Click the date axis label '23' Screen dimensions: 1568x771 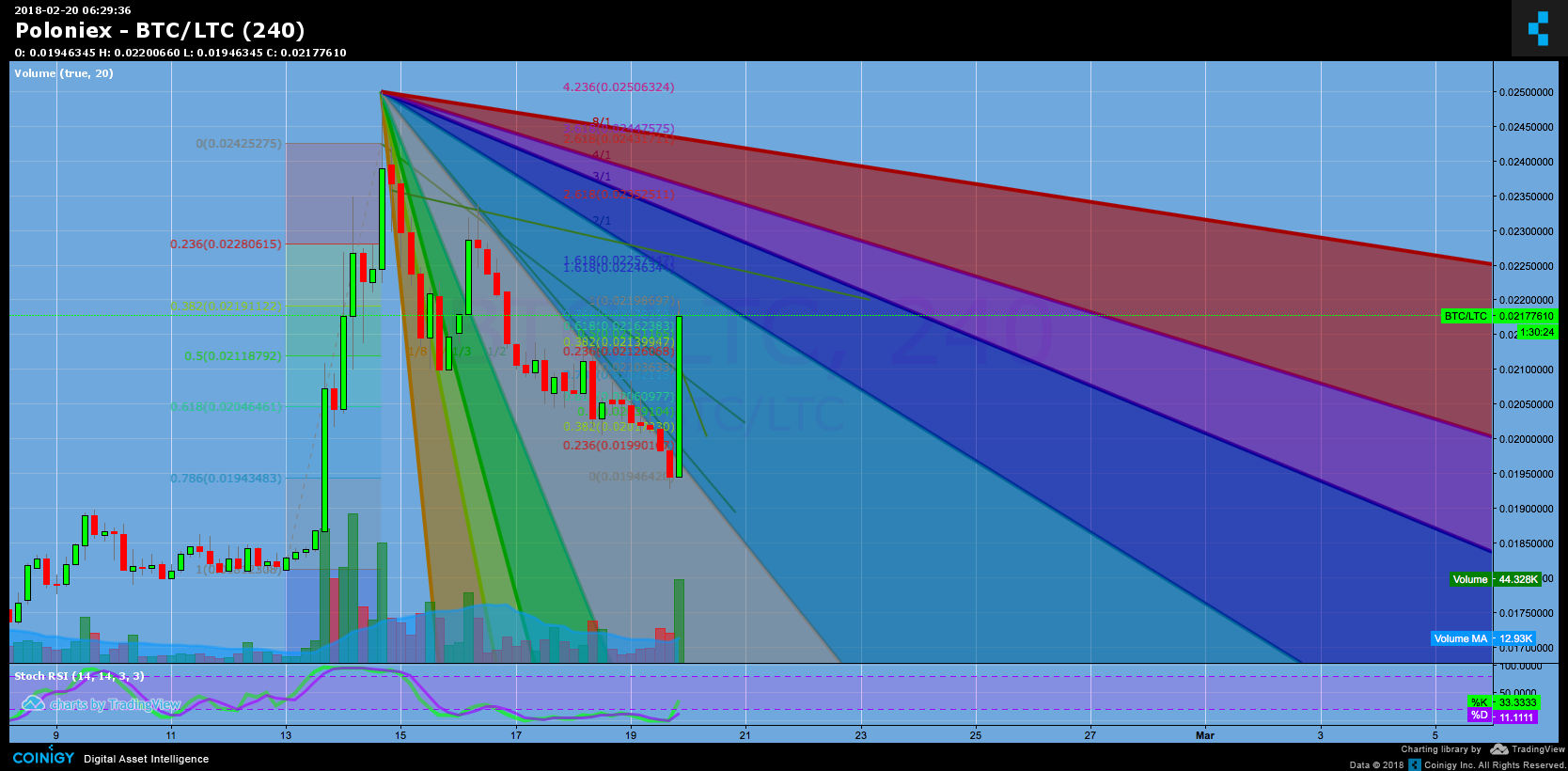[x=860, y=735]
